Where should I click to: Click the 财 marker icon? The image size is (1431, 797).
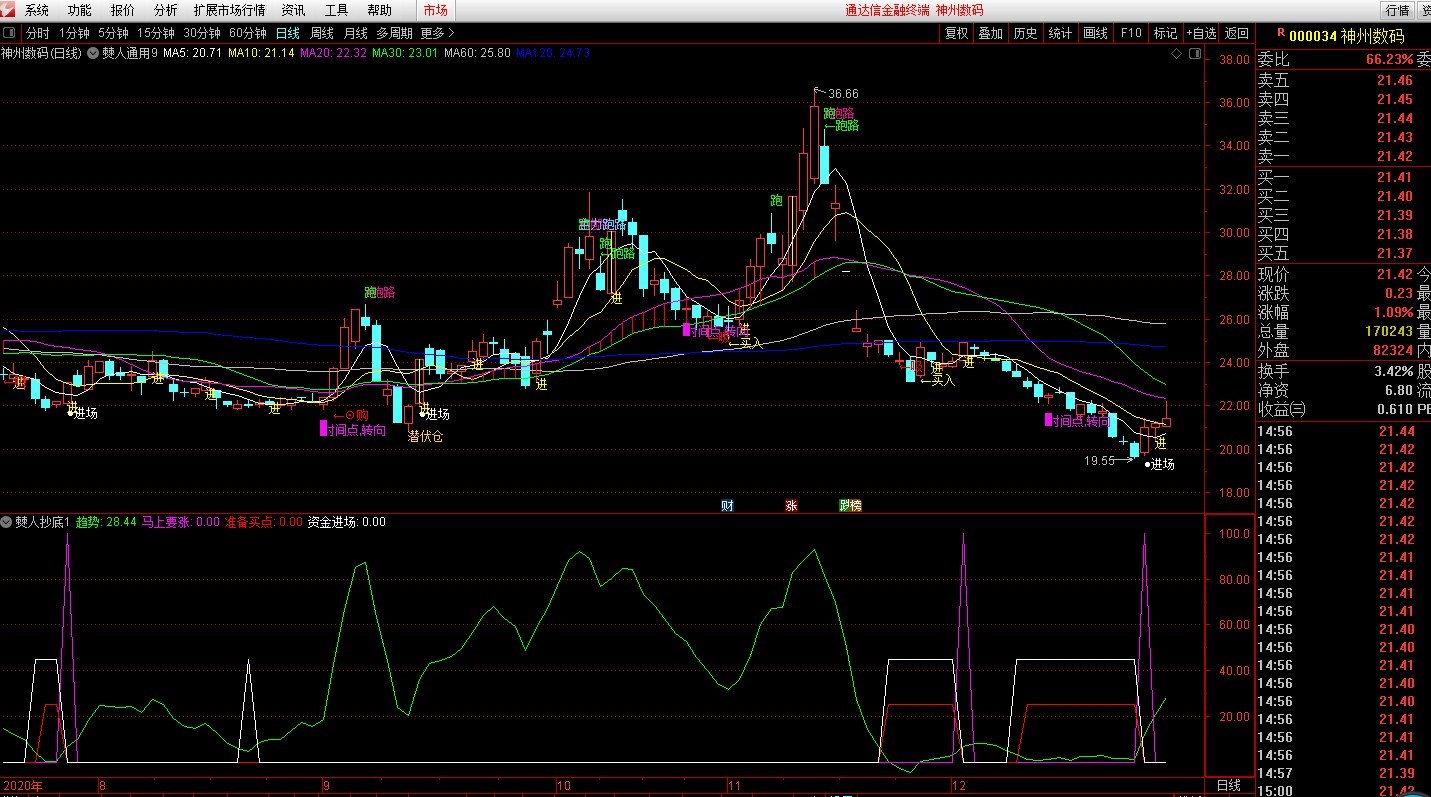pyautogui.click(x=727, y=505)
